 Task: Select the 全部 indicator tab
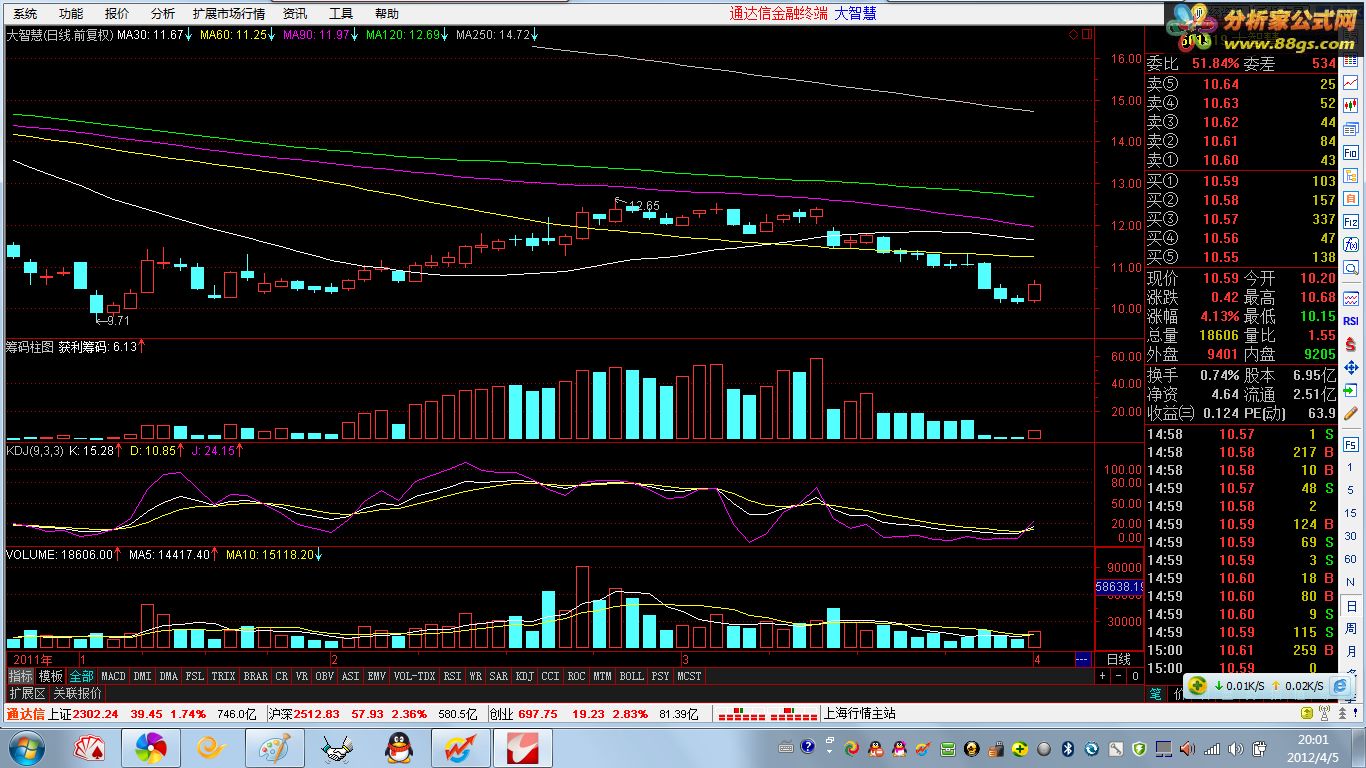coord(81,676)
